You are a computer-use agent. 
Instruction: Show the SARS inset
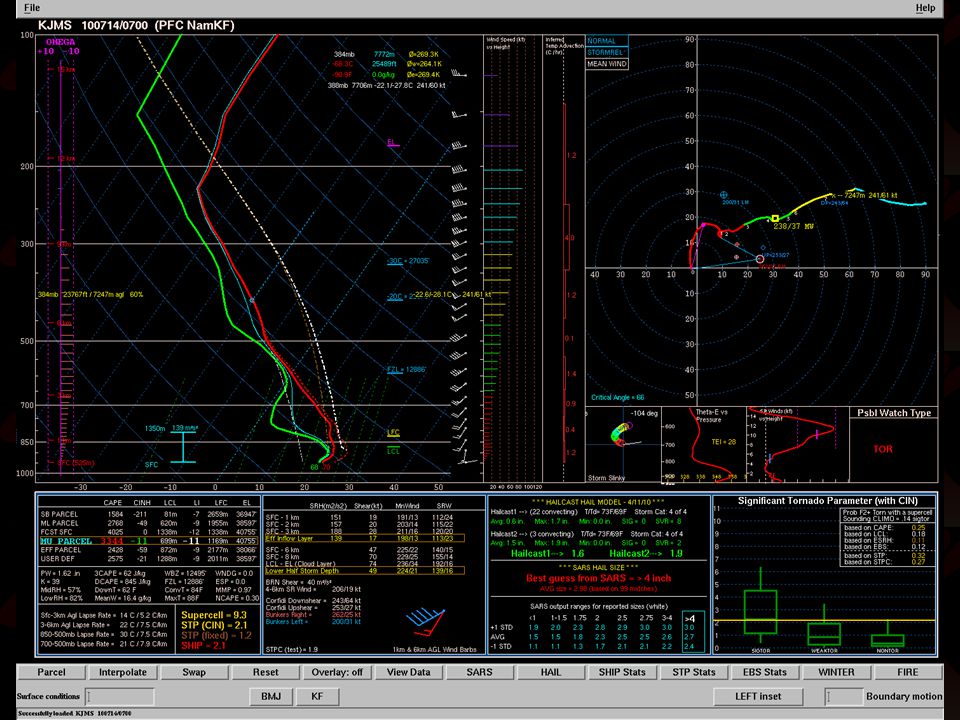coord(479,672)
